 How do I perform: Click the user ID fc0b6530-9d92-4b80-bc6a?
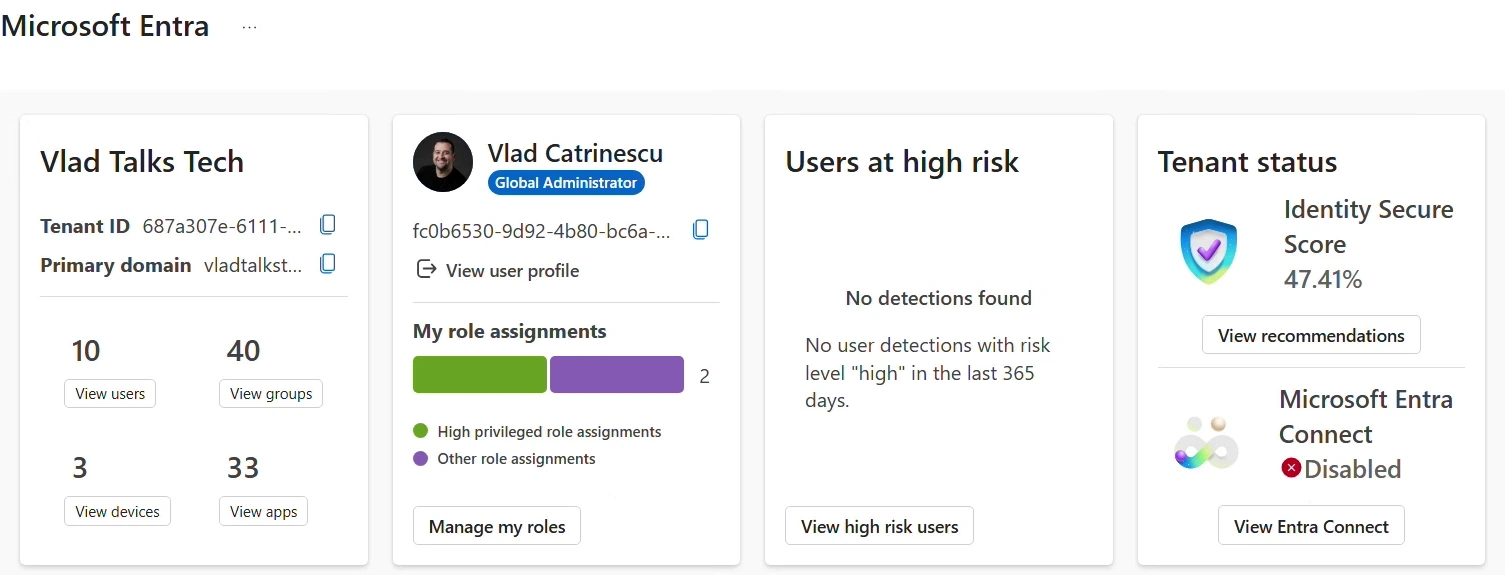click(542, 231)
